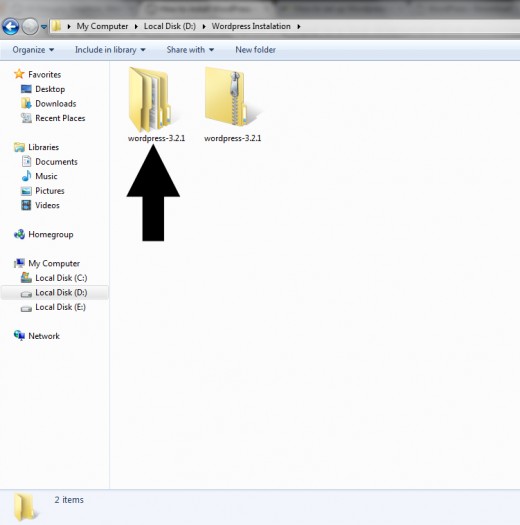This screenshot has height=525, width=520.
Task: Click the Homegroup icon
Action: [19, 234]
